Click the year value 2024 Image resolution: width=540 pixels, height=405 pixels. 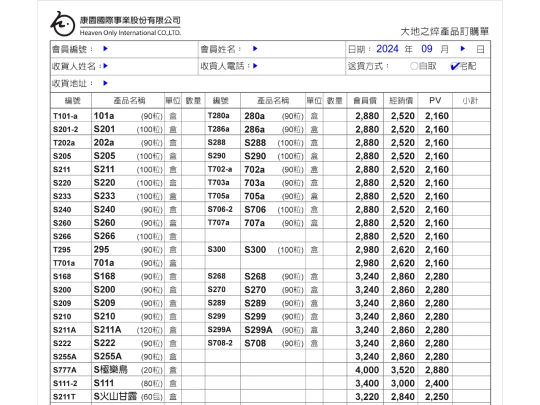(387, 49)
